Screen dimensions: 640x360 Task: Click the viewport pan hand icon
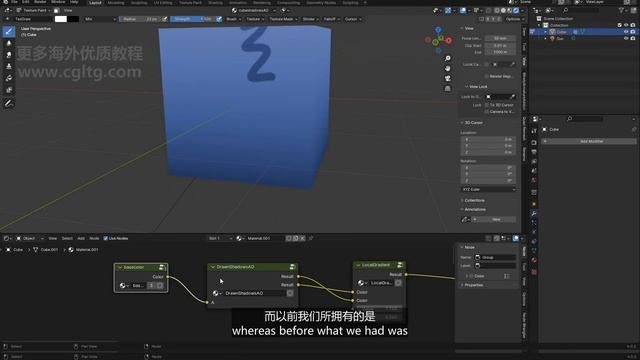coord(448,68)
